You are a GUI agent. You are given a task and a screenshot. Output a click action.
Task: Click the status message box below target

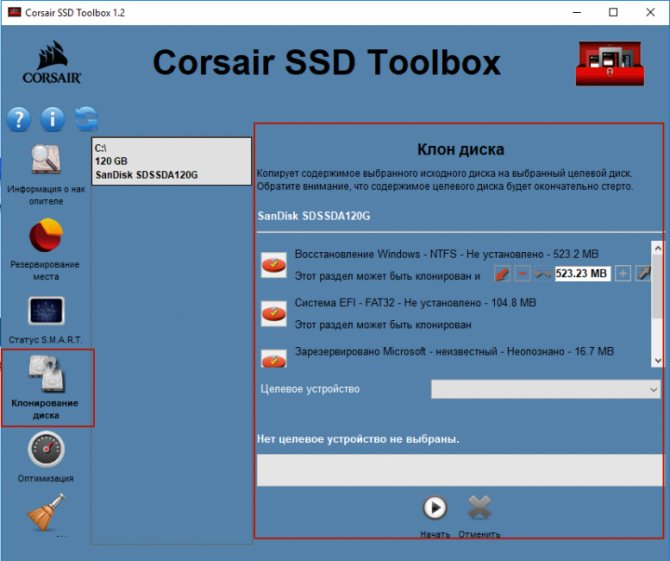460,470
